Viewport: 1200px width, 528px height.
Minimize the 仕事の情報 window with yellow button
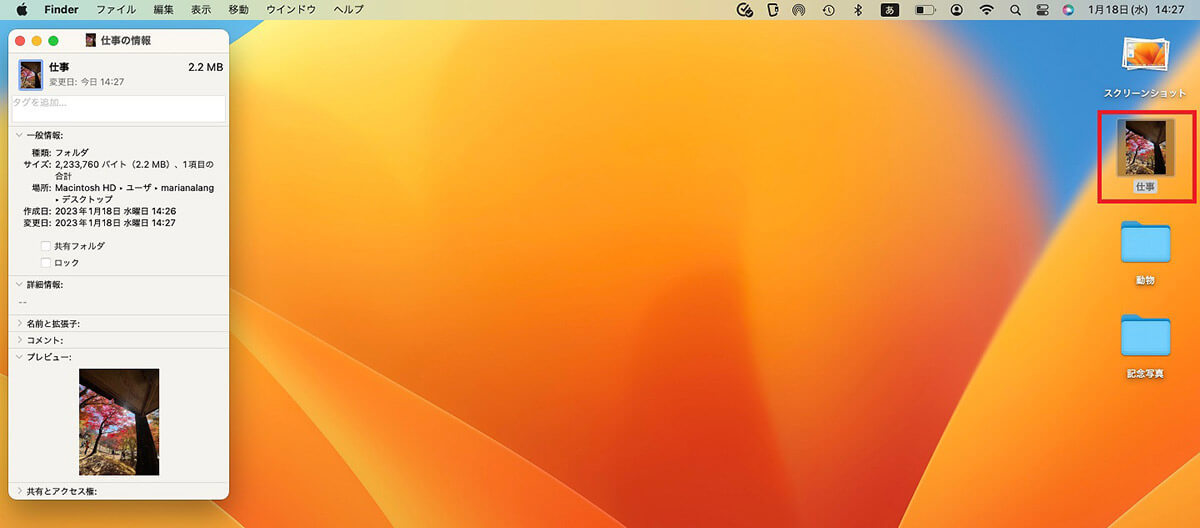(37, 40)
